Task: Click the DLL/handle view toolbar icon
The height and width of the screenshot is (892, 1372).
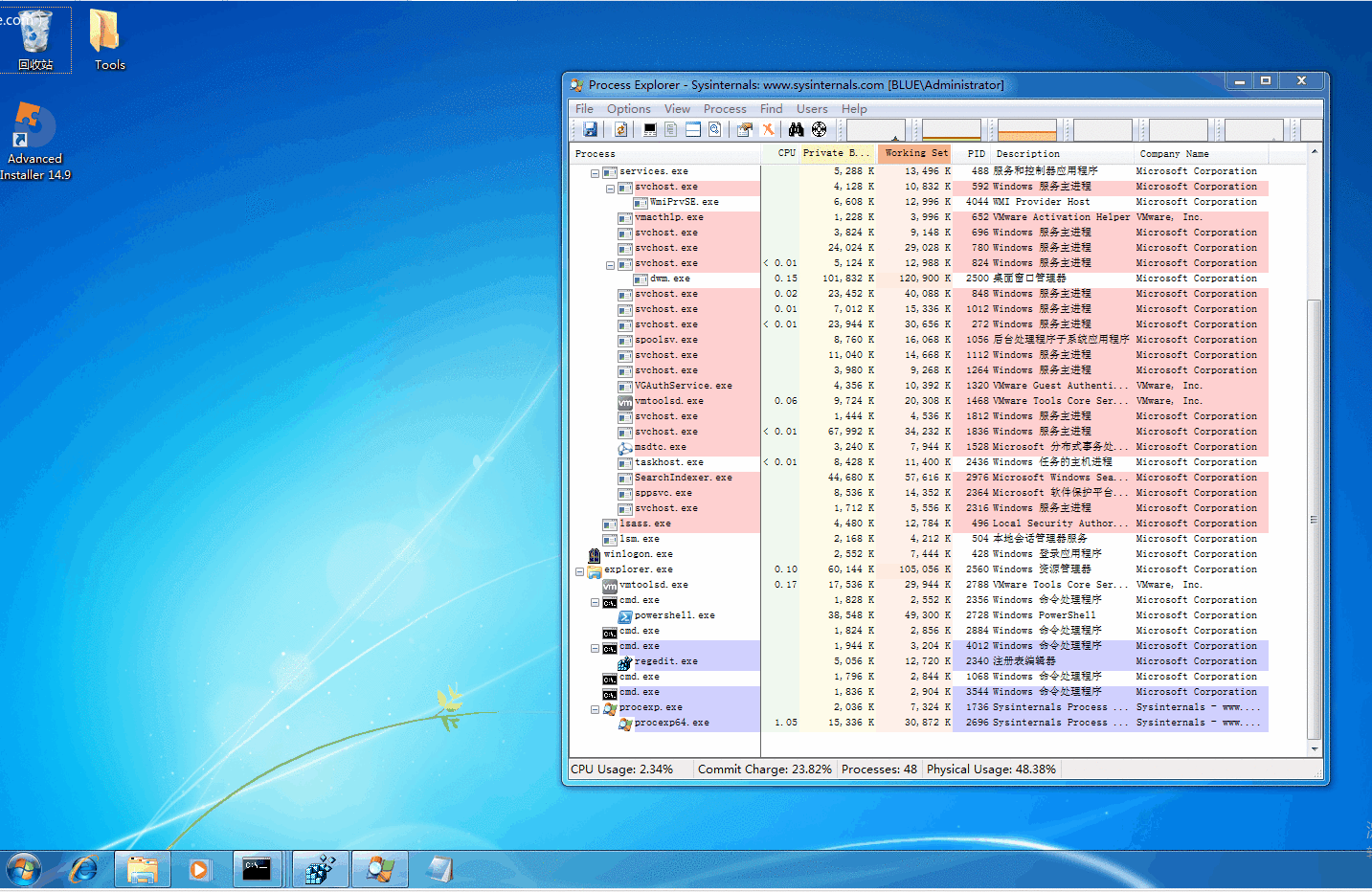Action: (x=714, y=129)
